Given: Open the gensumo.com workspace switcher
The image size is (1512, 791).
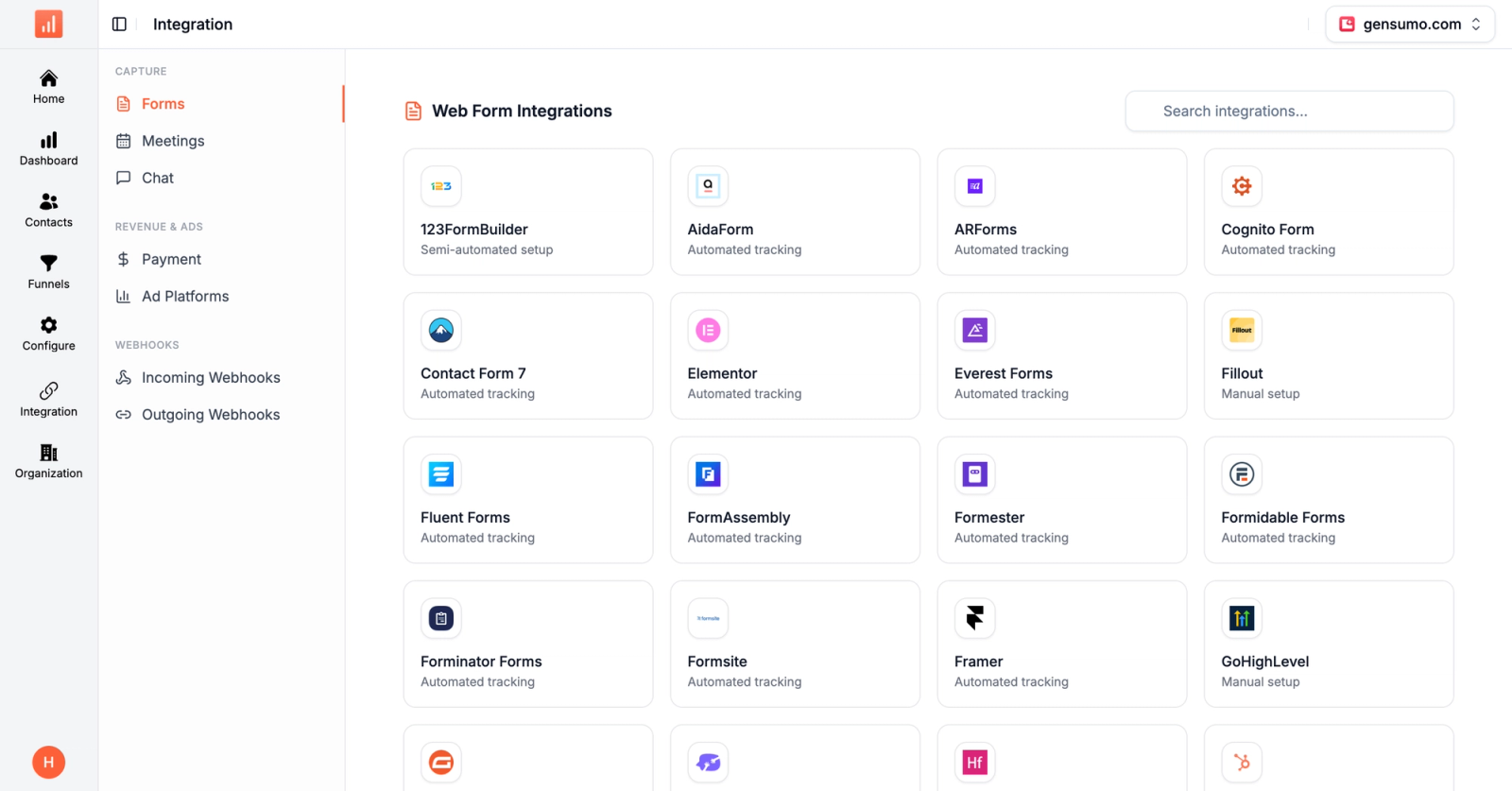Looking at the screenshot, I should click(1410, 25).
